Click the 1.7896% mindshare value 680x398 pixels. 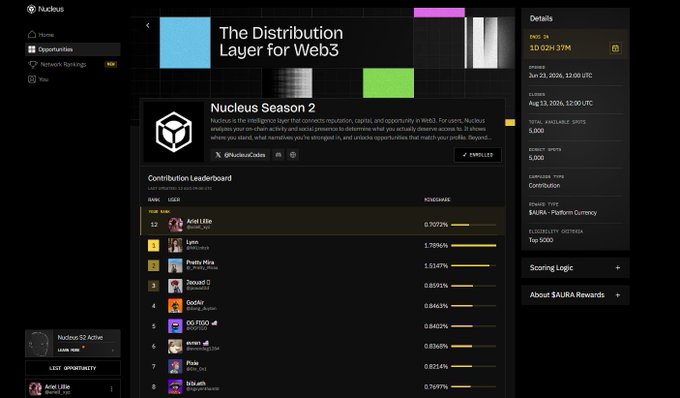tap(436, 245)
